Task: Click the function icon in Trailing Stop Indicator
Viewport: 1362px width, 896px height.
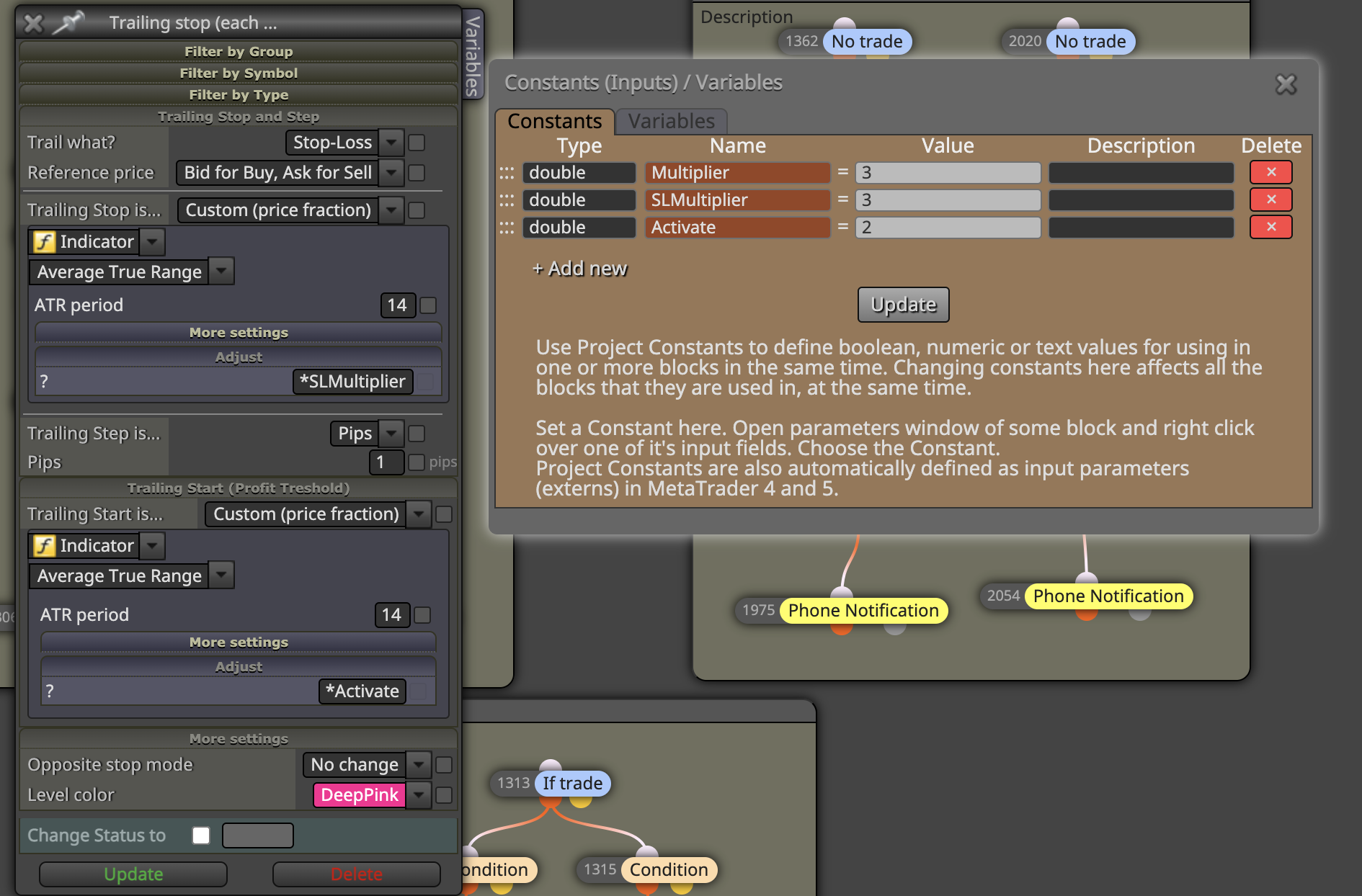Action: pos(45,241)
